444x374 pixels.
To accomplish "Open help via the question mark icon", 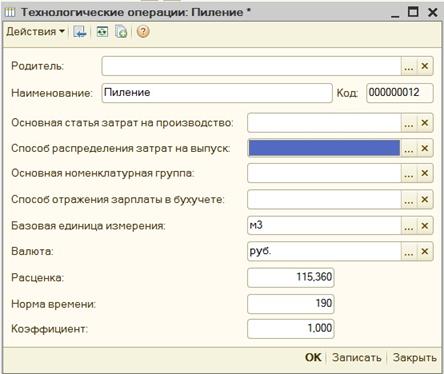I will (143, 32).
